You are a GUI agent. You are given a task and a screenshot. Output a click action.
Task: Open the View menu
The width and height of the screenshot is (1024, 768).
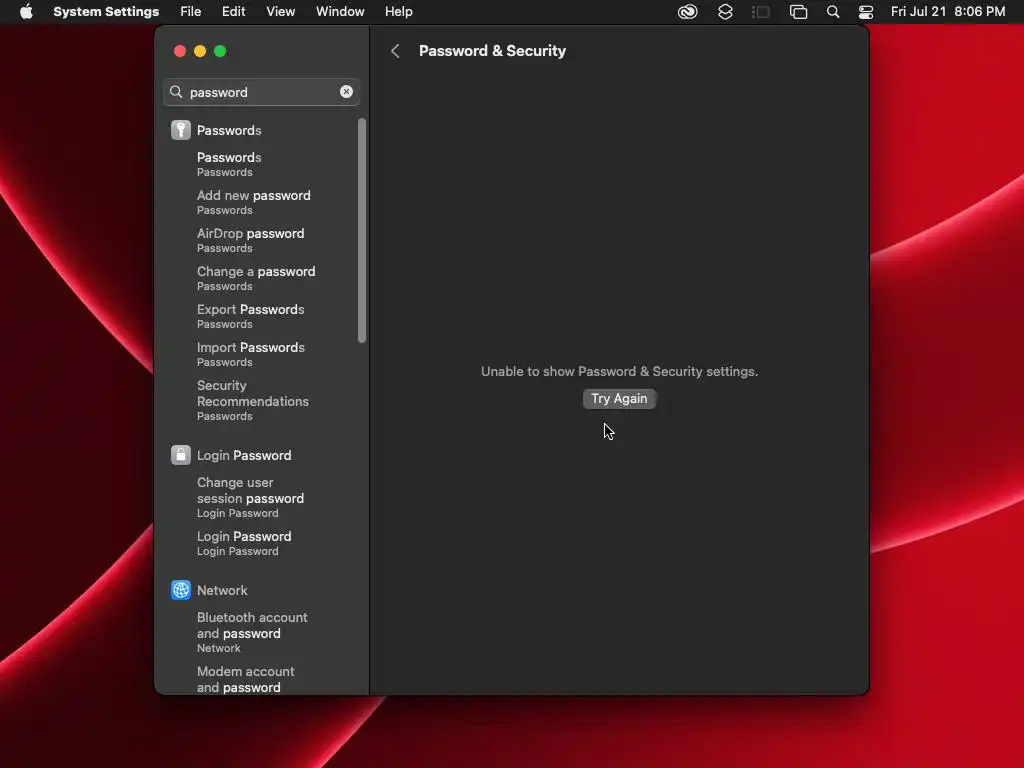(x=281, y=12)
